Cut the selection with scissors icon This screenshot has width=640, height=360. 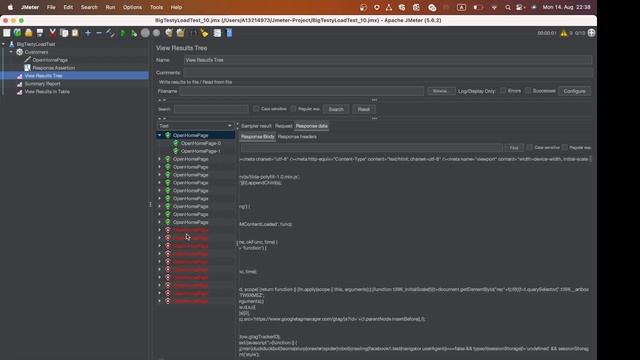point(52,33)
